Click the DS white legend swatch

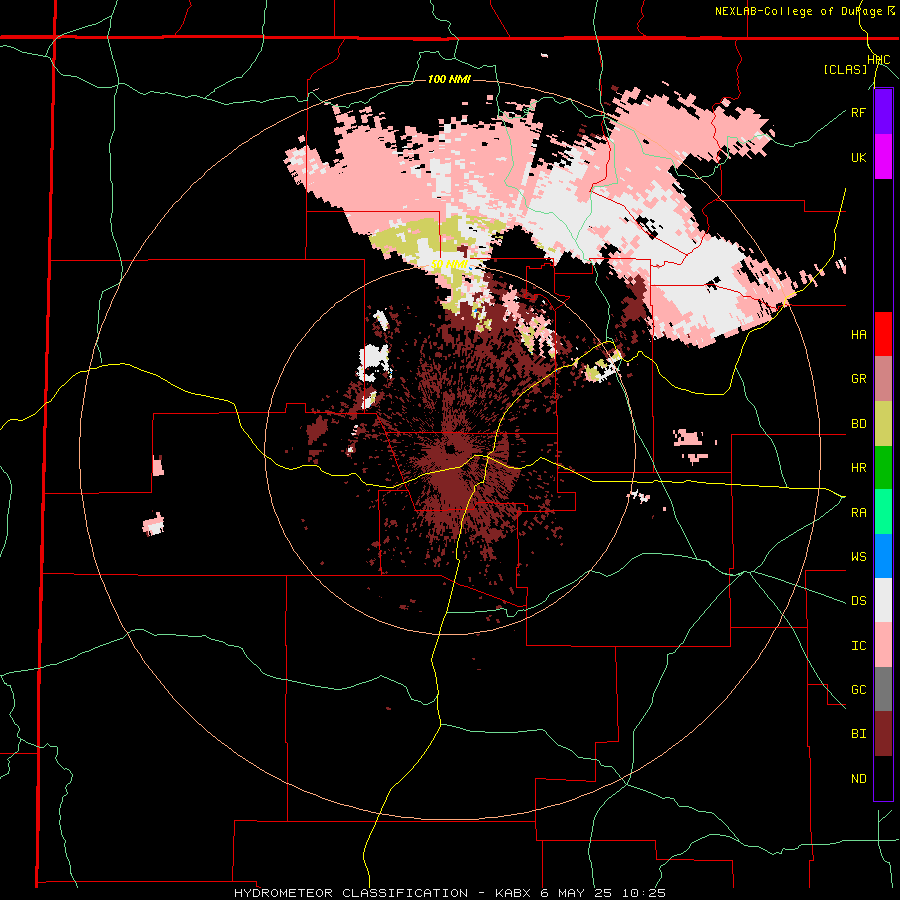883,600
